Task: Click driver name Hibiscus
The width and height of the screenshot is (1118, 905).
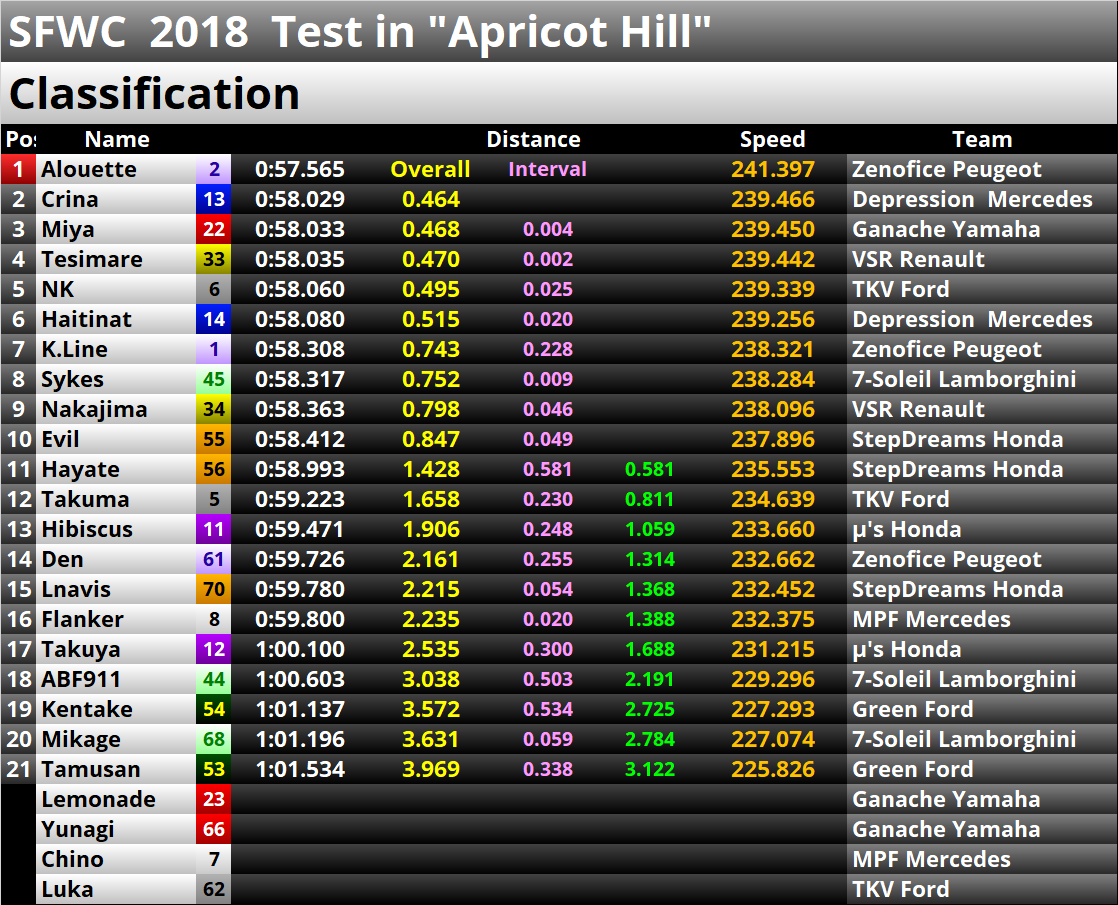Action: (87, 529)
